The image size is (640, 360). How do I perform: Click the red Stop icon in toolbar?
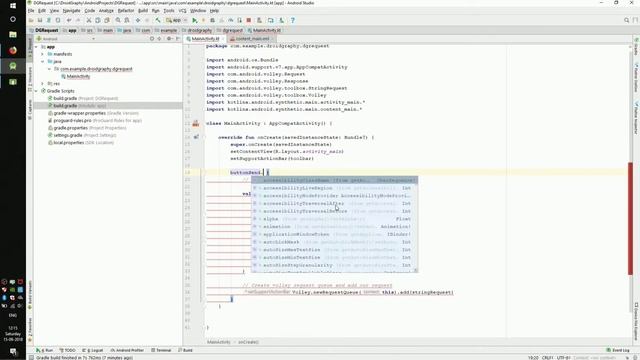(x=248, y=20)
